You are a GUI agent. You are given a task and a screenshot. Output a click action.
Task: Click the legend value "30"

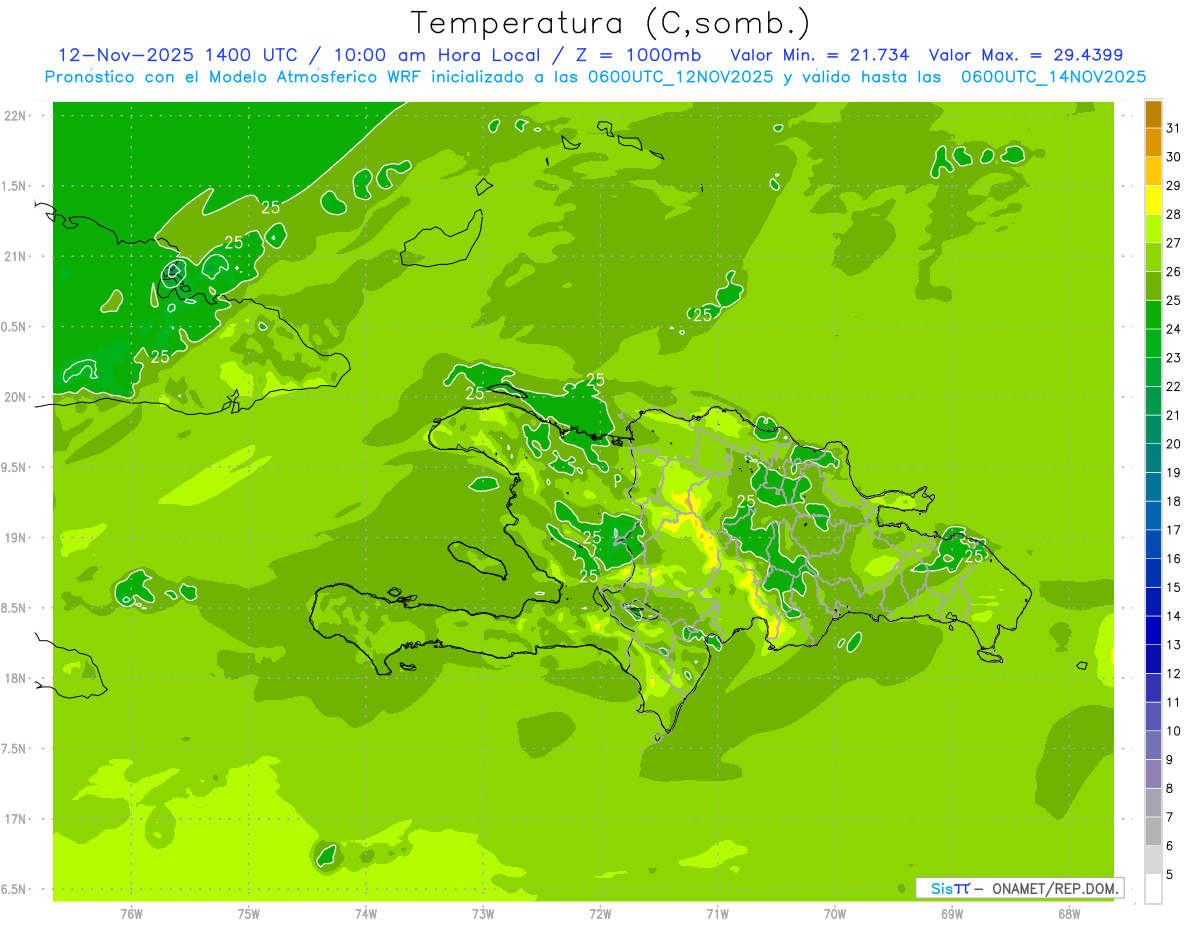click(x=1173, y=157)
